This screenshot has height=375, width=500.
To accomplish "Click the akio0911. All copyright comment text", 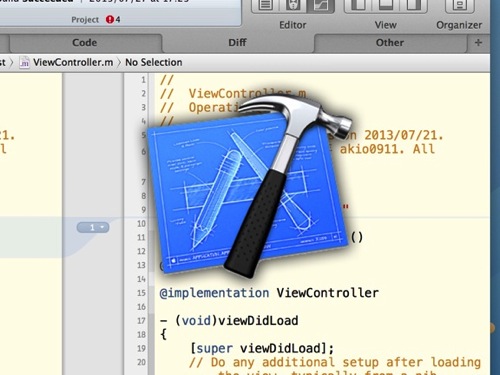I will click(x=387, y=149).
